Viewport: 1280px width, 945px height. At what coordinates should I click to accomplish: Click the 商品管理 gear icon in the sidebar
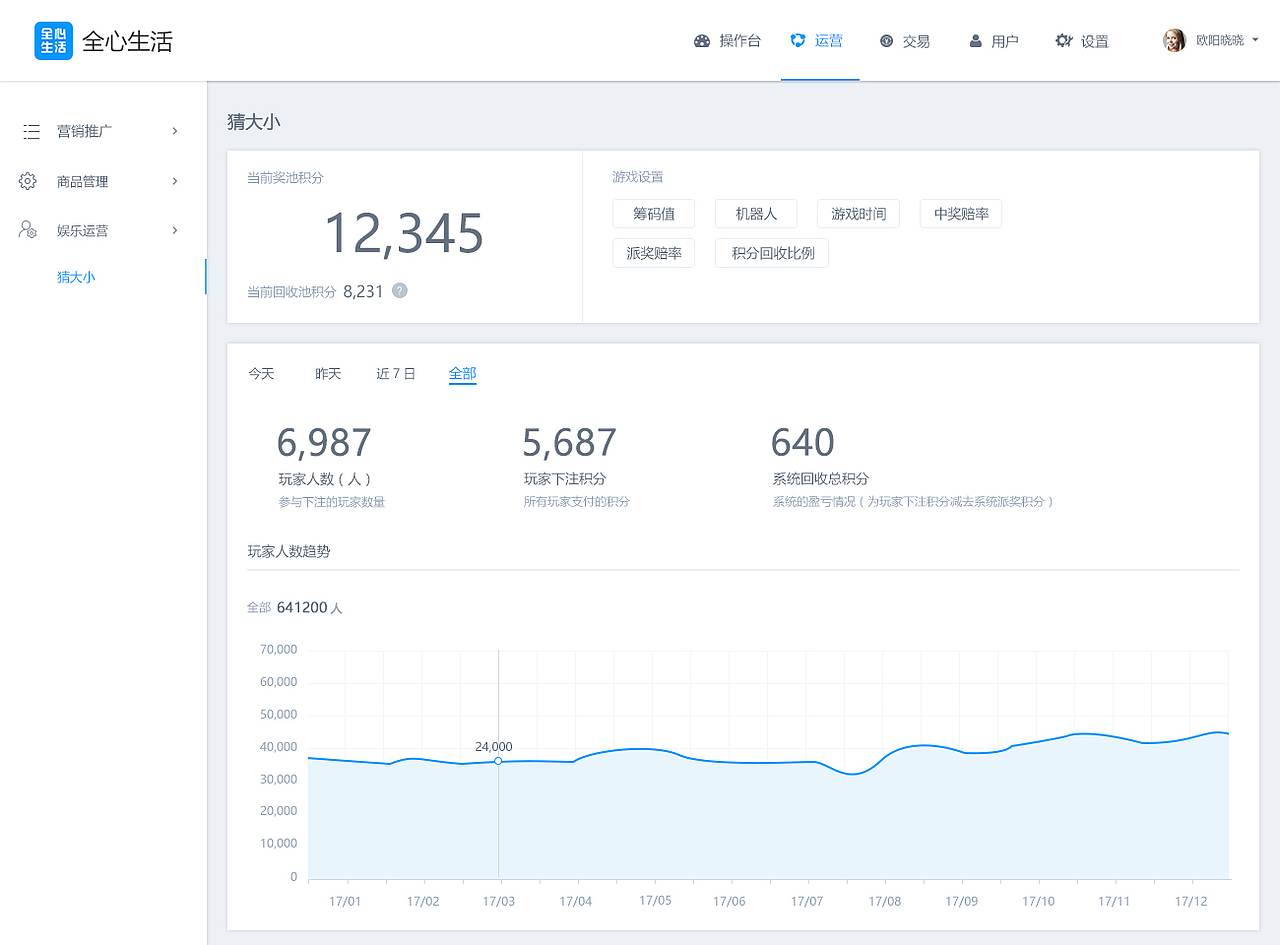tap(28, 181)
